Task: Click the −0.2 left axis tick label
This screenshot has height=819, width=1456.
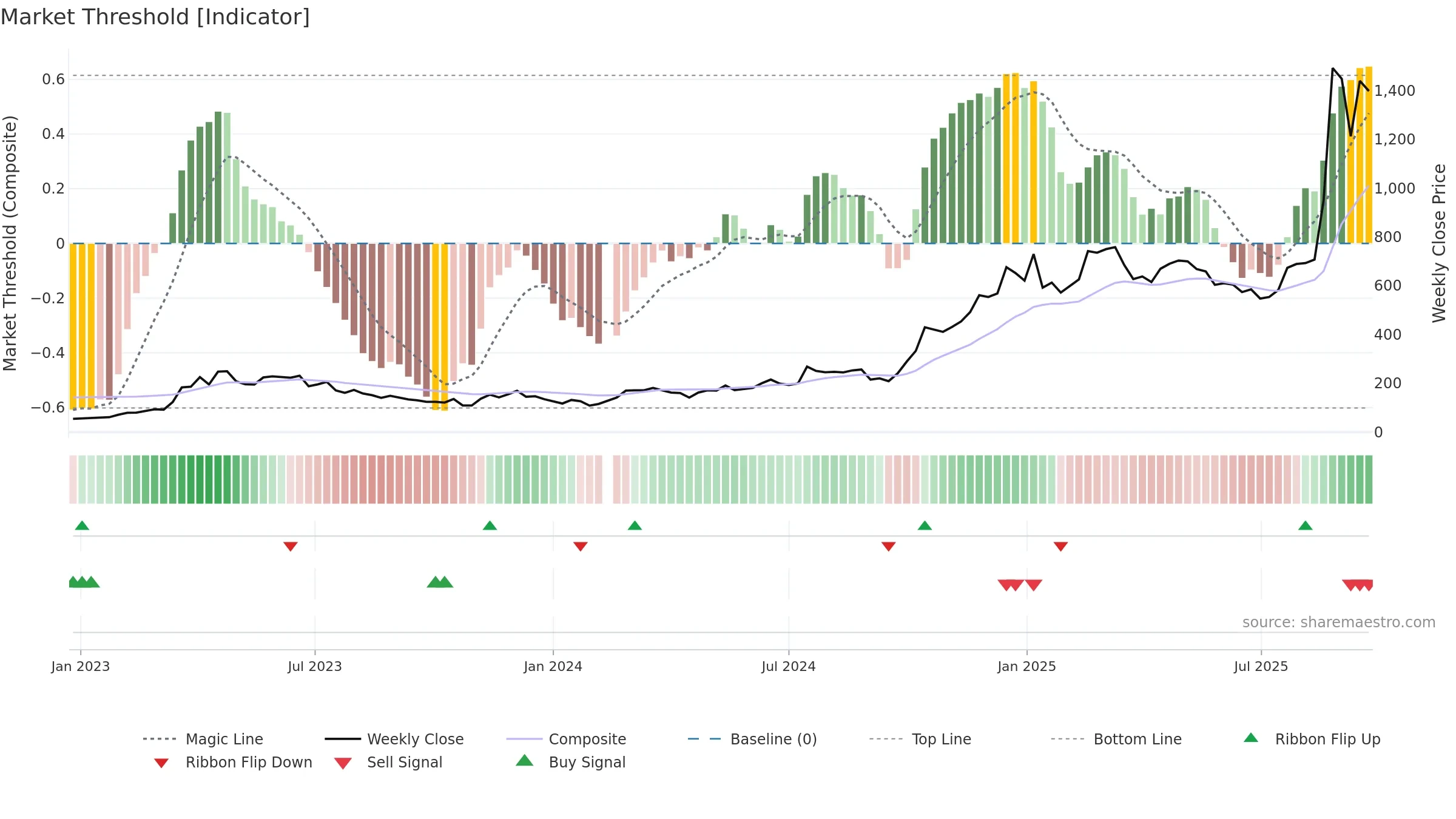Action: (48, 298)
